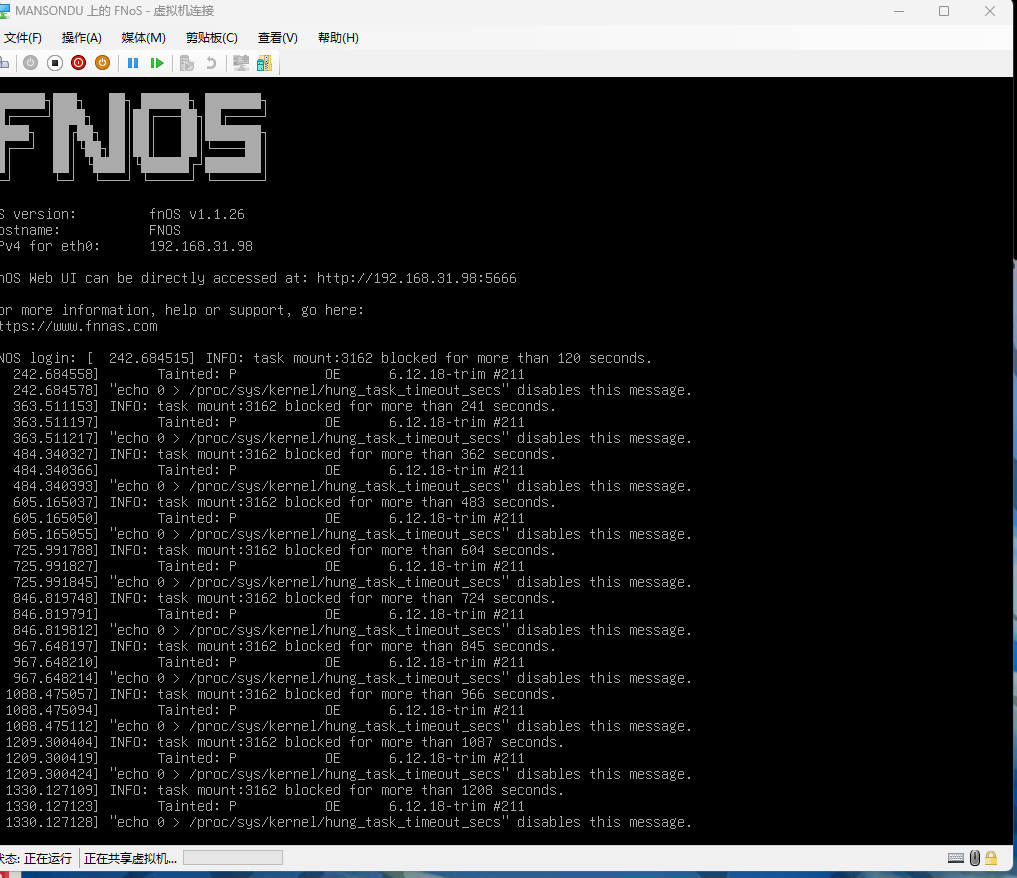Shut down the VM with the red power icon
The width and height of the screenshot is (1017, 878).
tap(78, 63)
